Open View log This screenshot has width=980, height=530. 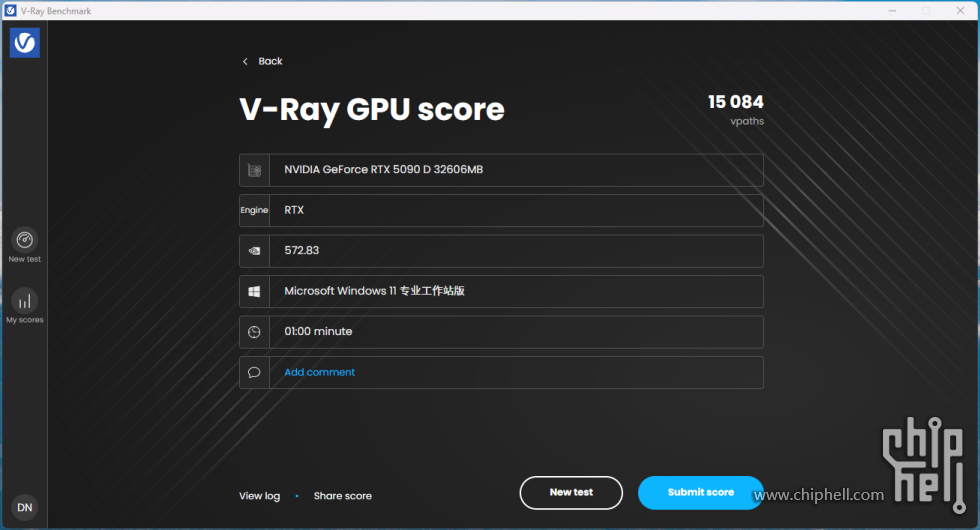coord(259,496)
